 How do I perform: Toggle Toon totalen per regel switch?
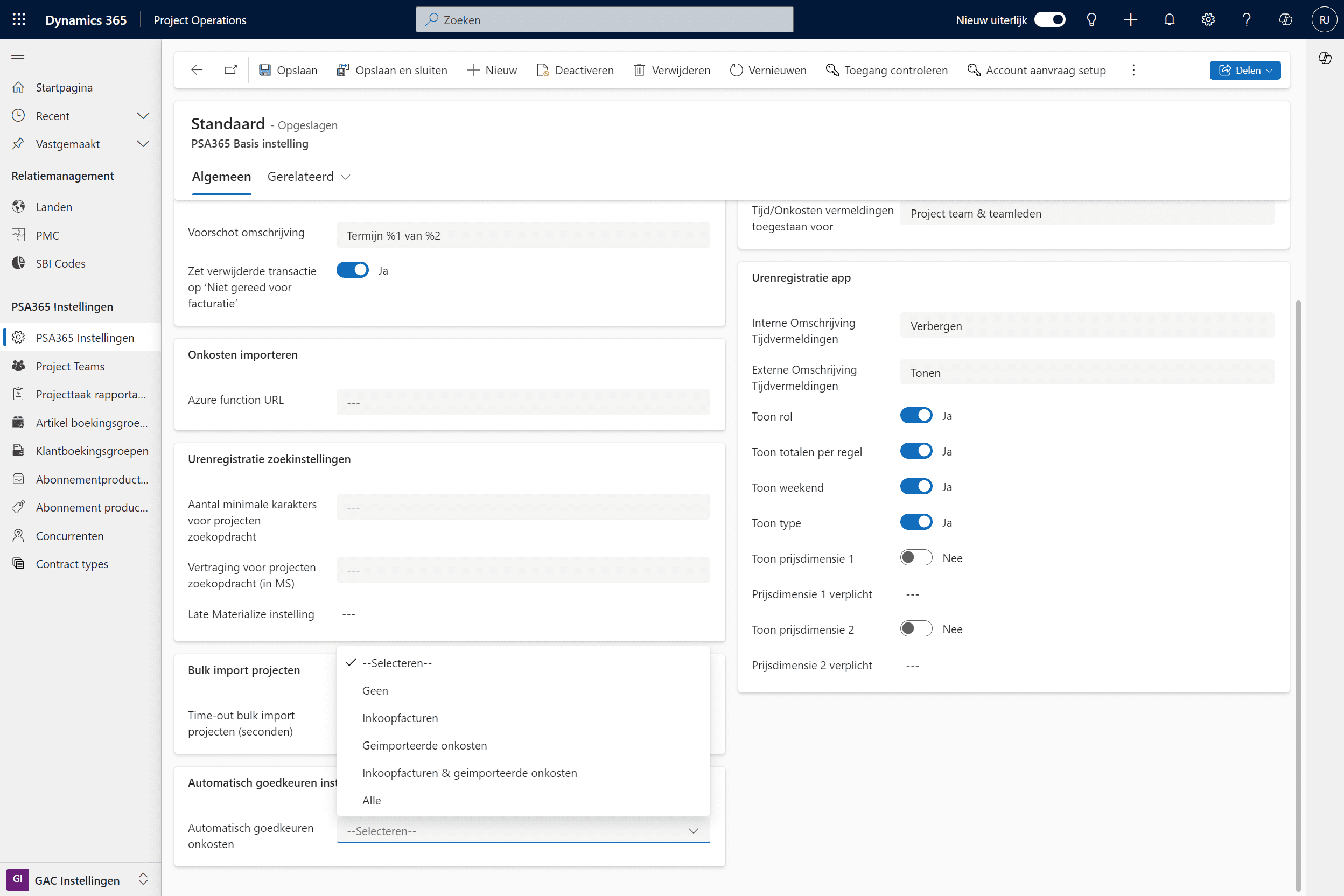[x=916, y=451]
